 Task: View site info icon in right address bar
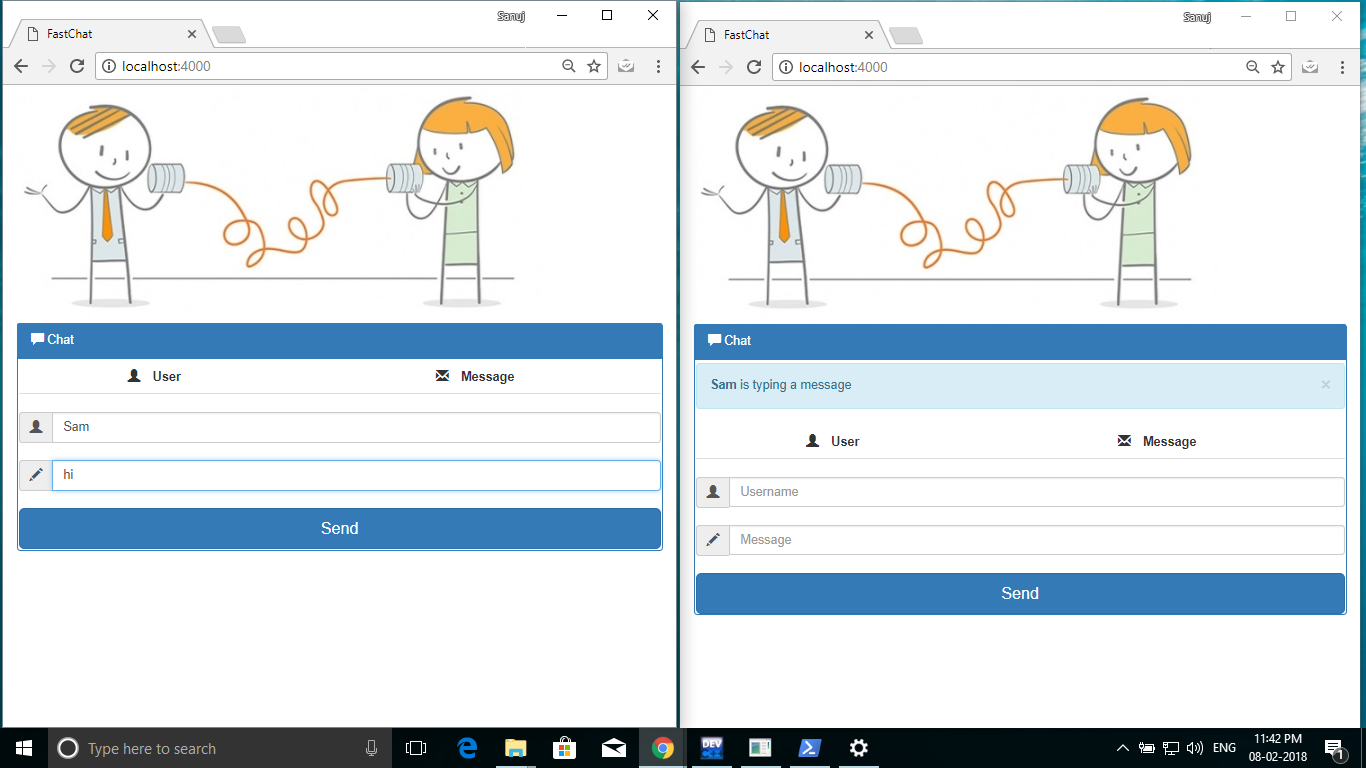click(x=786, y=67)
